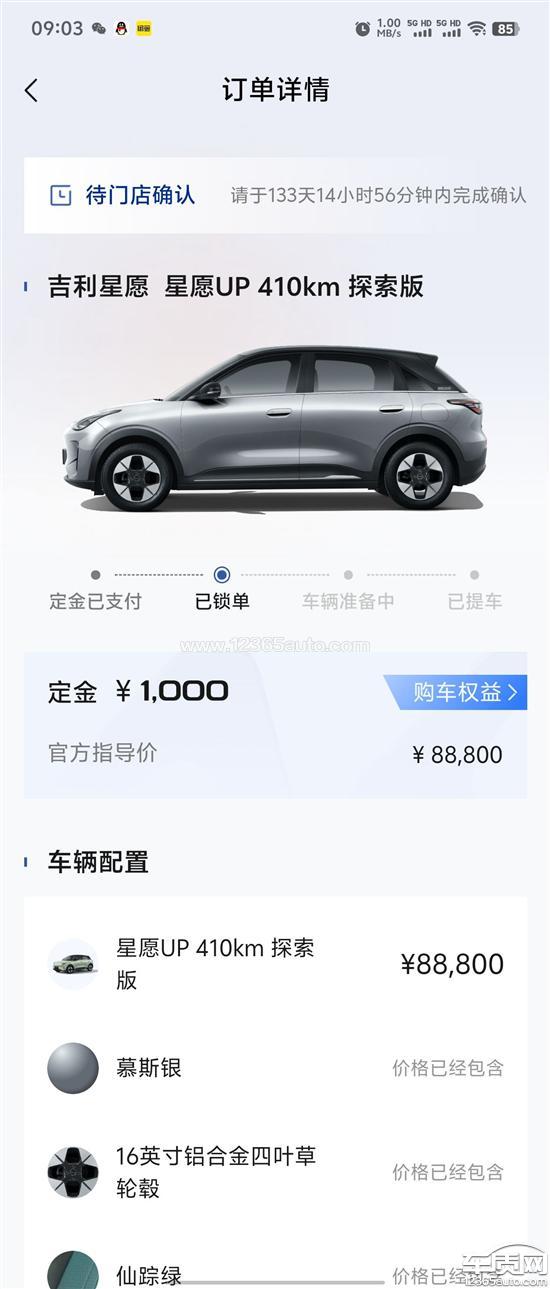Tap the small 星愿UP car thumbnail

coord(73,964)
